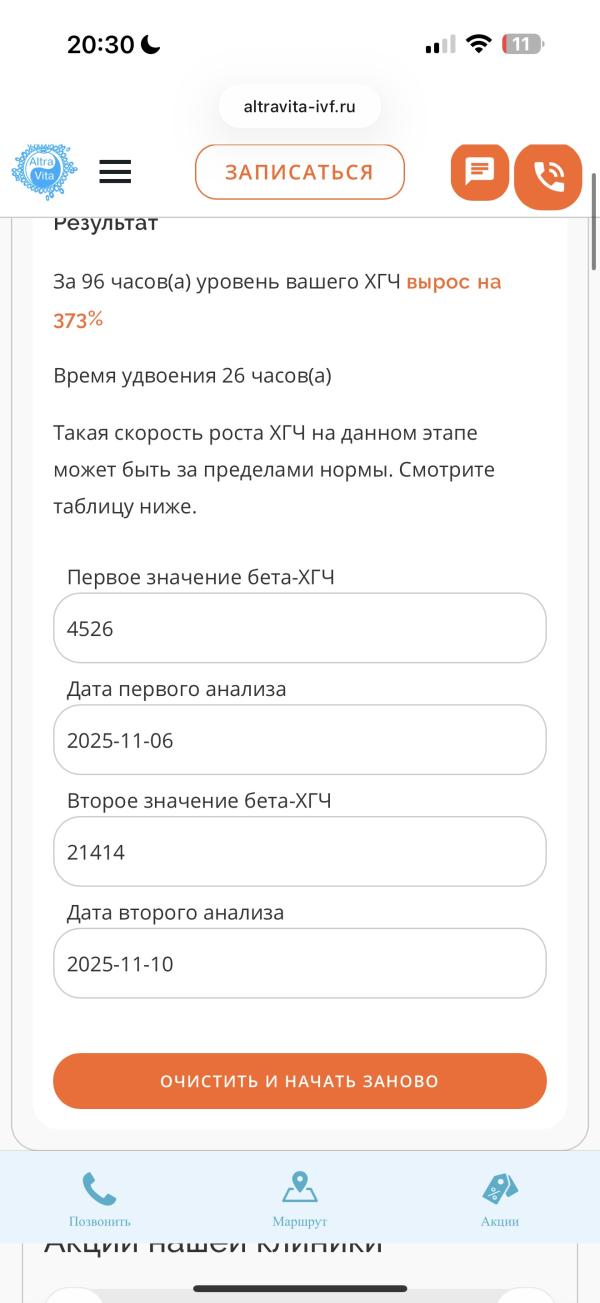Tap the orange phone call icon
The height and width of the screenshot is (1303, 600).
548,177
